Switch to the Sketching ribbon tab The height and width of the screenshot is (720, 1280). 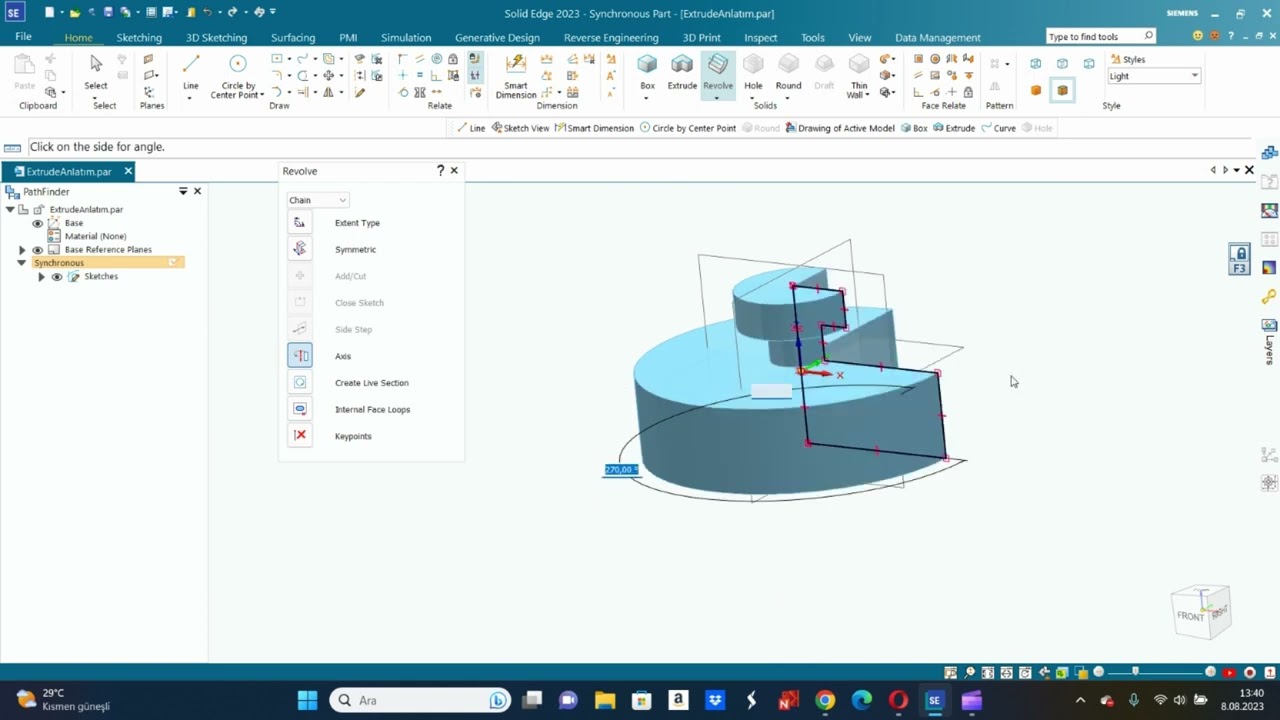point(139,38)
